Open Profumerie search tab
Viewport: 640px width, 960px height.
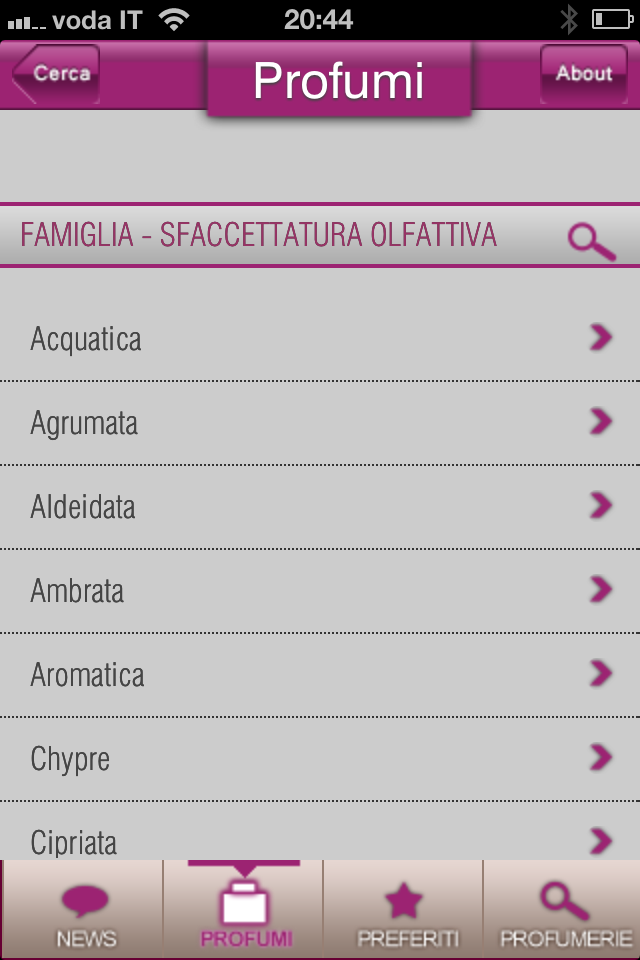tap(564, 903)
